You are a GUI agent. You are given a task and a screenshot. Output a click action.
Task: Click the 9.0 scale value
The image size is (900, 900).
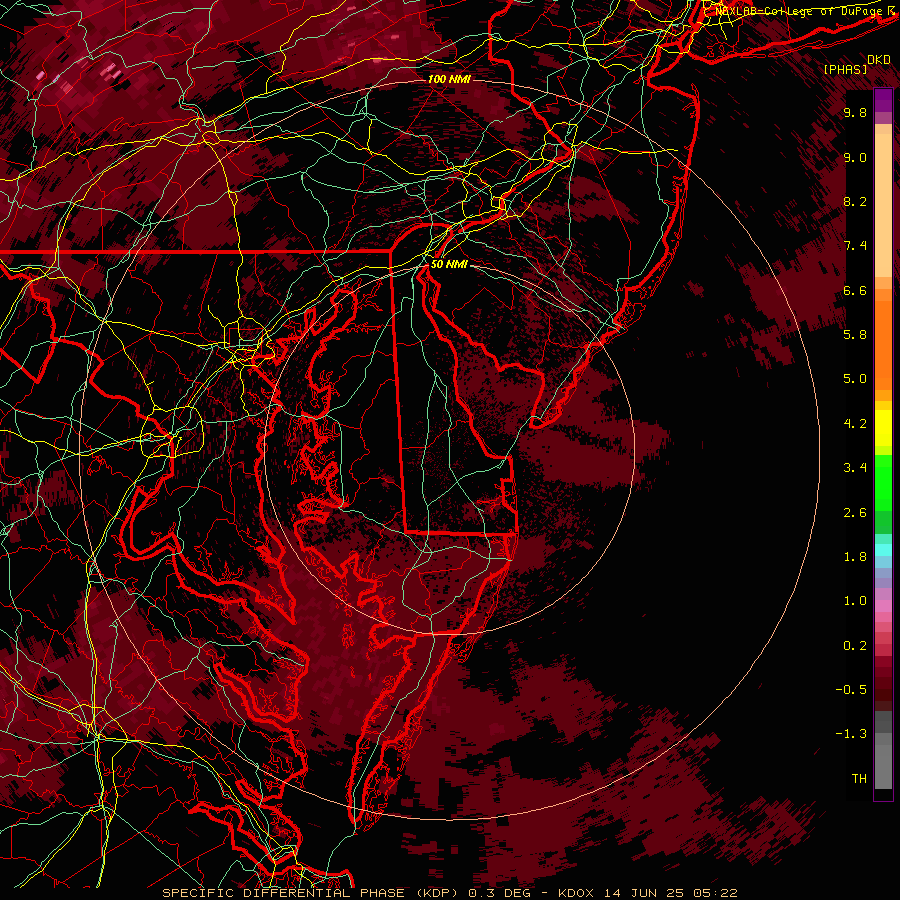[x=855, y=157]
